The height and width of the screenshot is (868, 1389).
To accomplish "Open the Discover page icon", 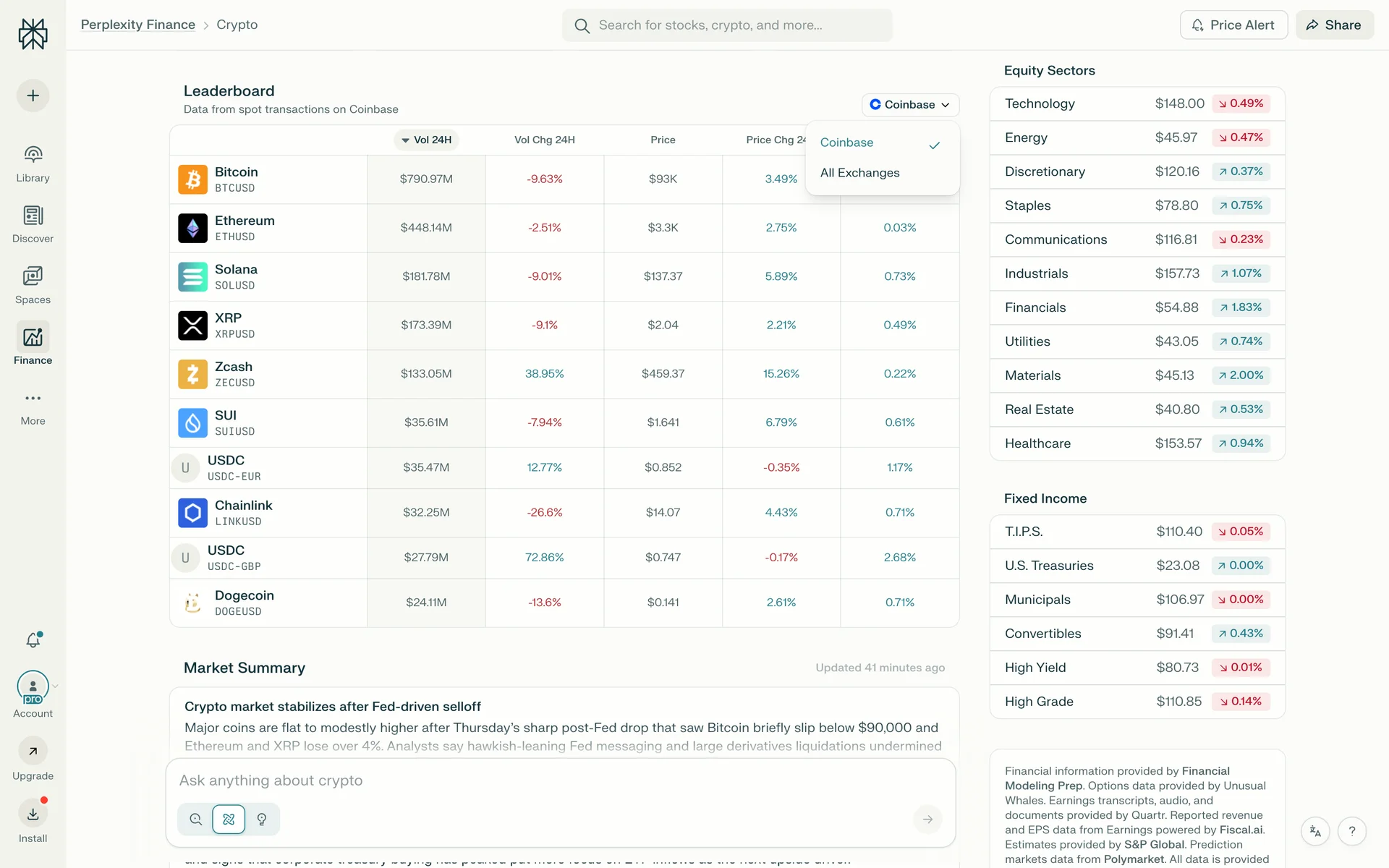I will click(33, 216).
